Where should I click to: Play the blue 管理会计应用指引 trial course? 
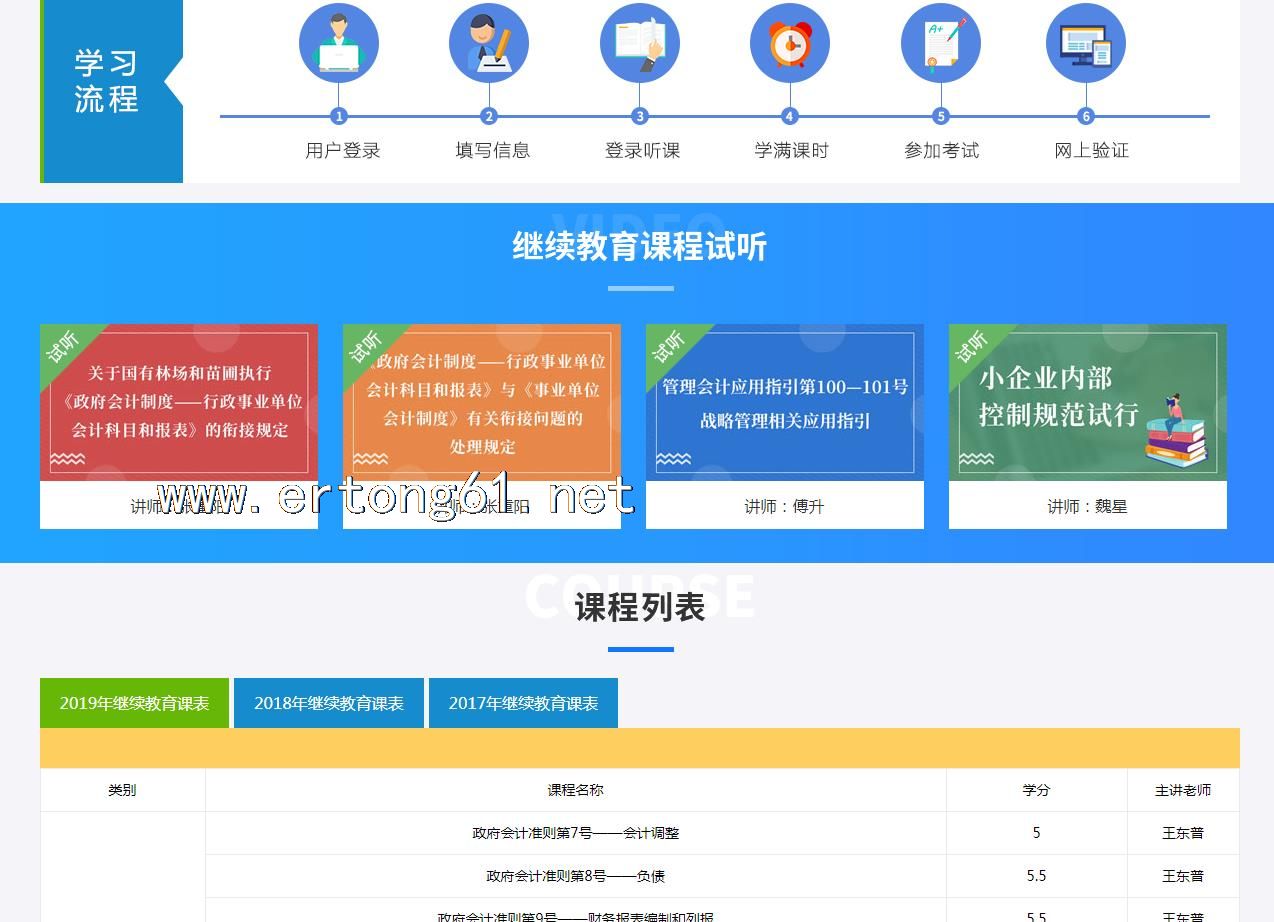(785, 402)
